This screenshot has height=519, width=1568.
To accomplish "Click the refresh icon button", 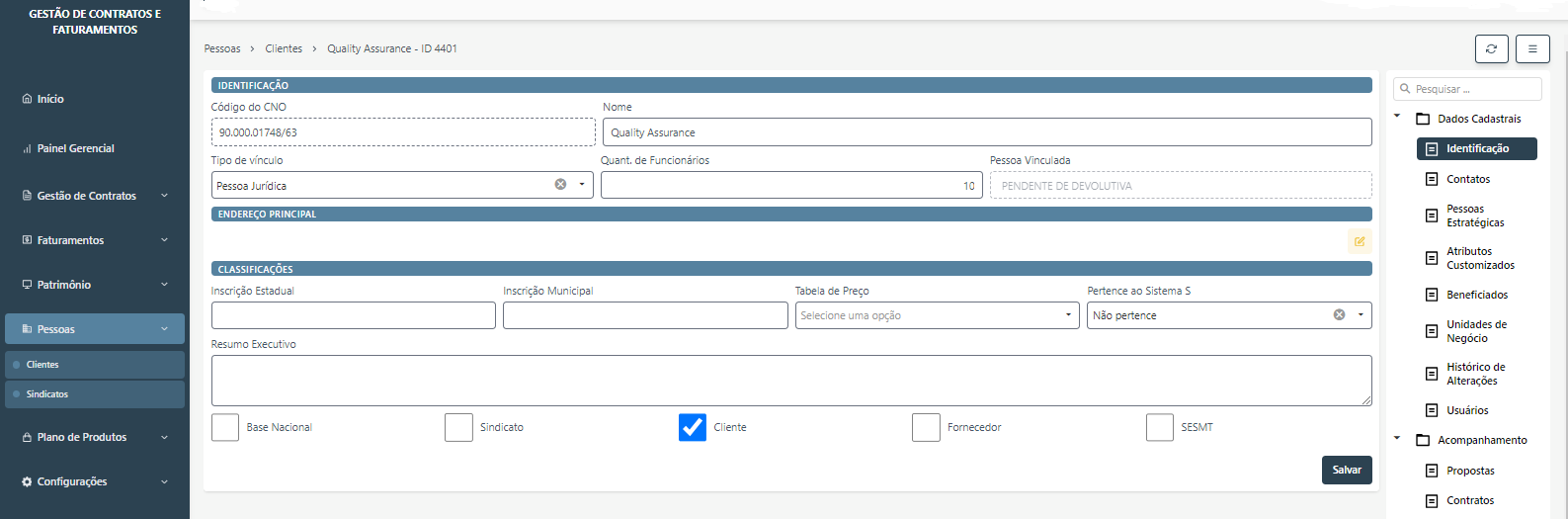I will pyautogui.click(x=1491, y=48).
